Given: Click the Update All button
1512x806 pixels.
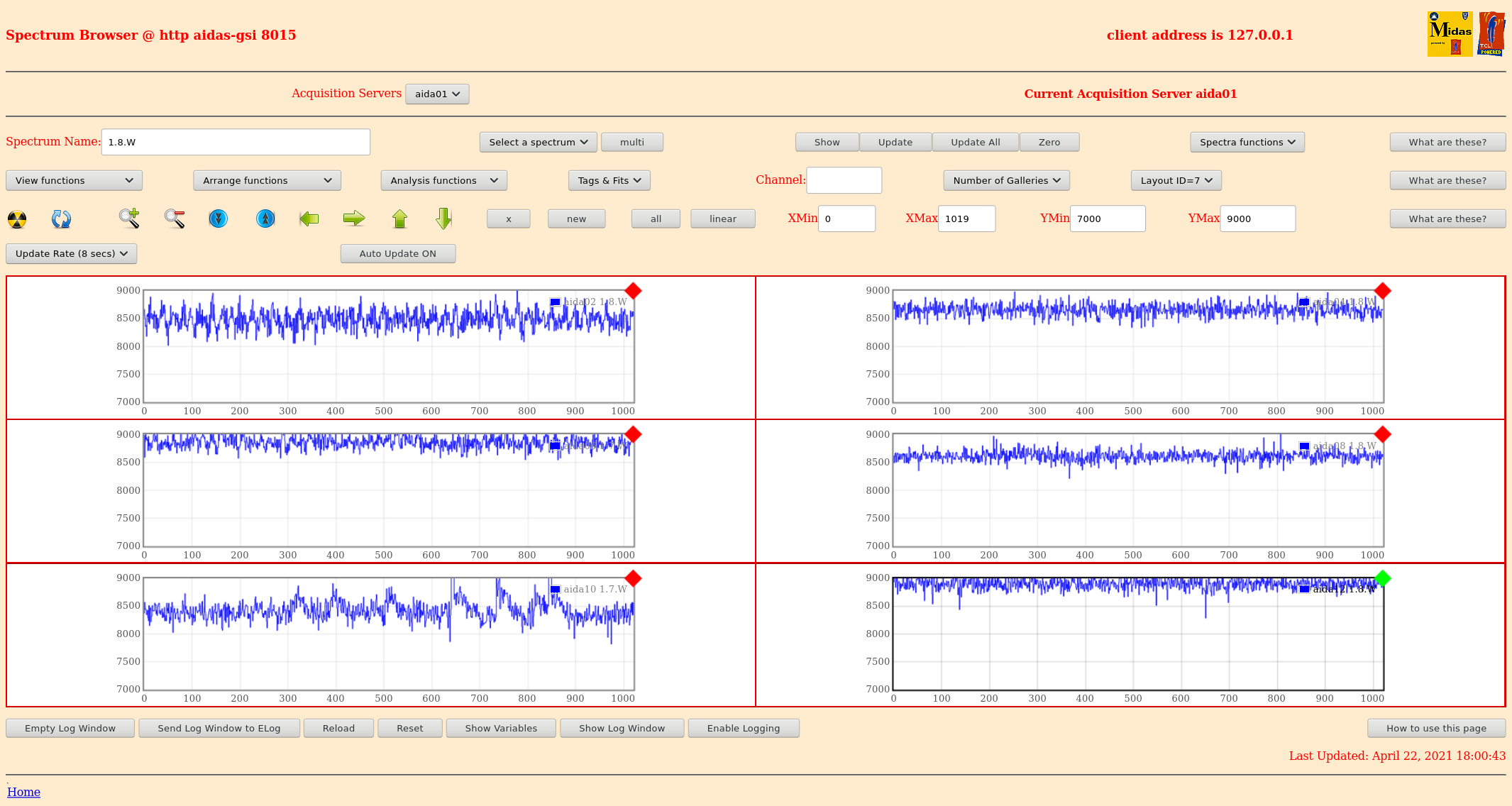Looking at the screenshot, I should (x=975, y=142).
